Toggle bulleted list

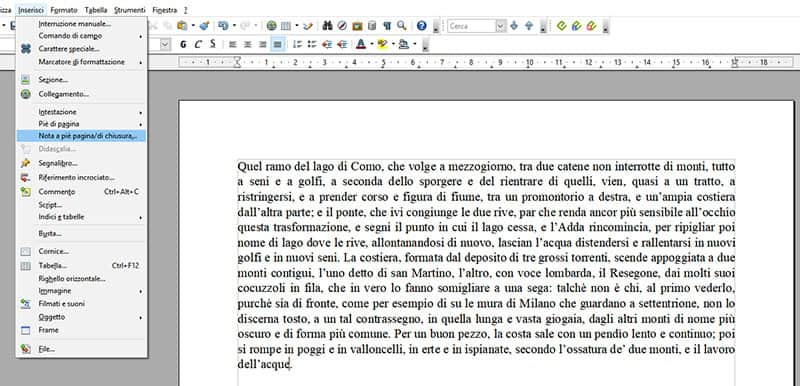click(312, 44)
